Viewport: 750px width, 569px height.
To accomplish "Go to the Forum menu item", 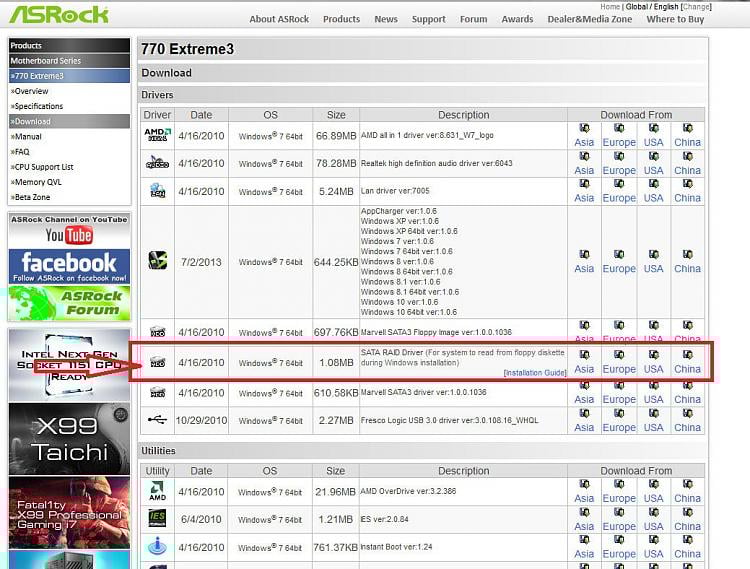I will [474, 19].
